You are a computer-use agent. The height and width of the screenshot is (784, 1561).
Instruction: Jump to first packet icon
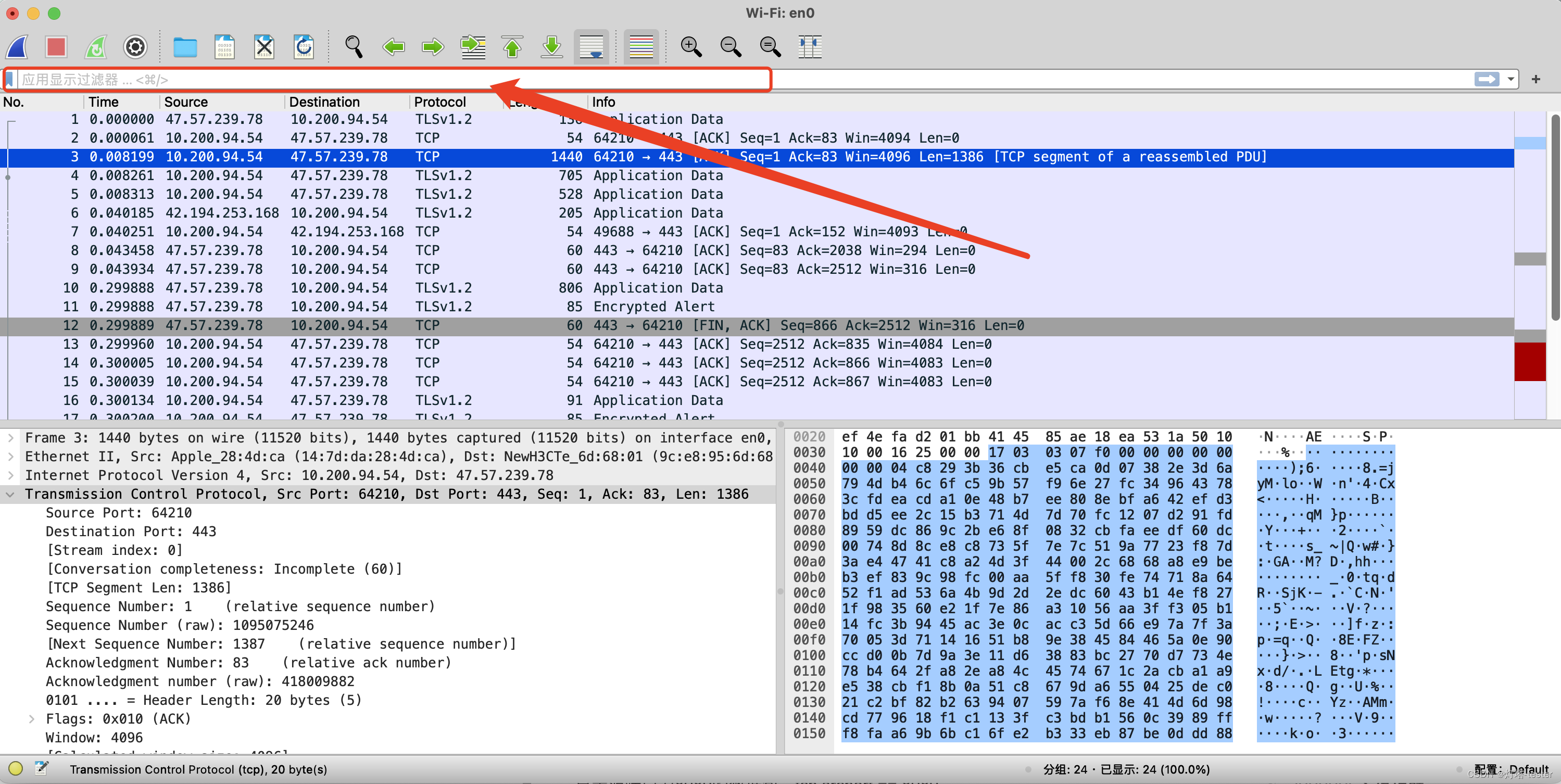coord(512,47)
